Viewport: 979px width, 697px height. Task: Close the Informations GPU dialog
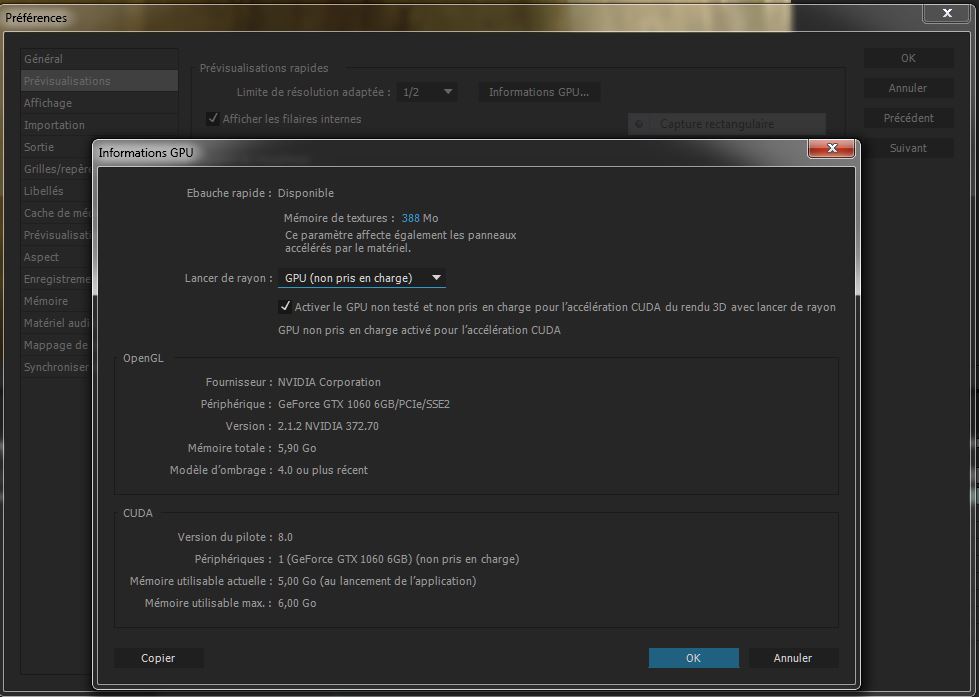(831, 150)
